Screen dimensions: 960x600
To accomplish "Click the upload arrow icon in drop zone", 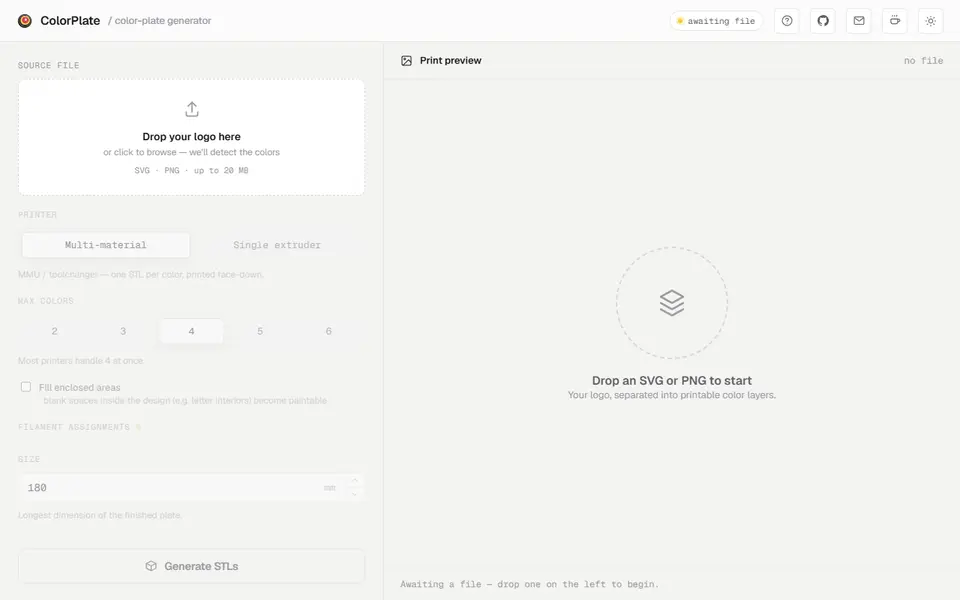I will pyautogui.click(x=192, y=110).
